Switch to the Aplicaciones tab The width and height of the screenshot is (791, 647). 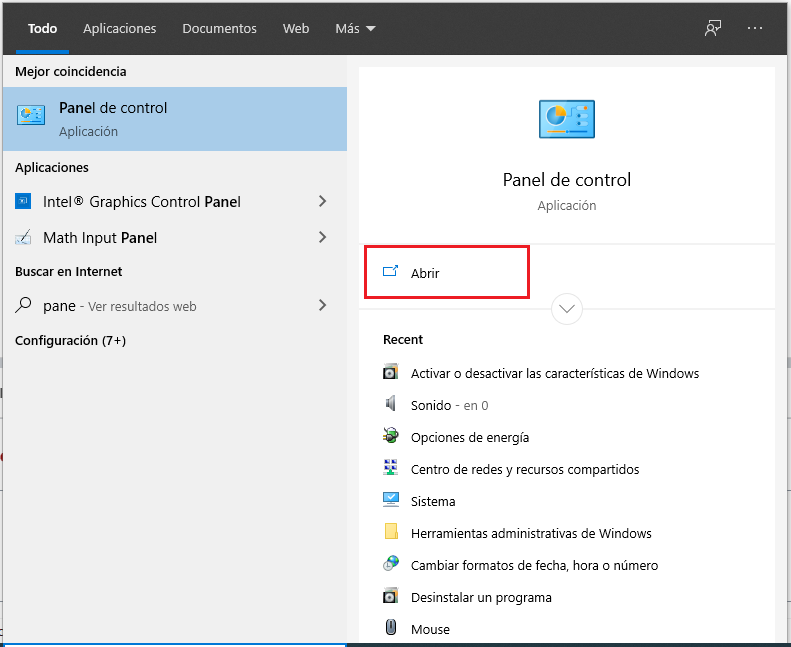(120, 29)
